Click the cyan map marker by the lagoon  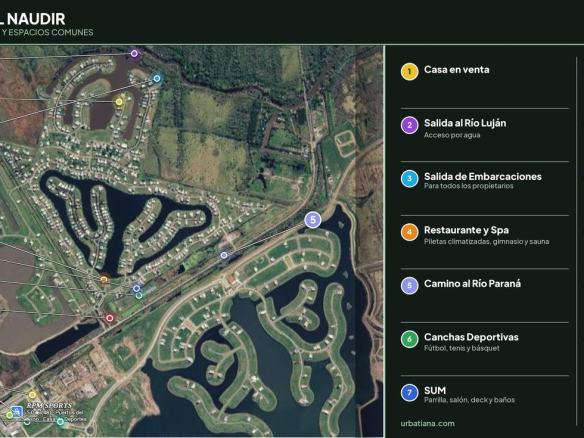click(157, 79)
